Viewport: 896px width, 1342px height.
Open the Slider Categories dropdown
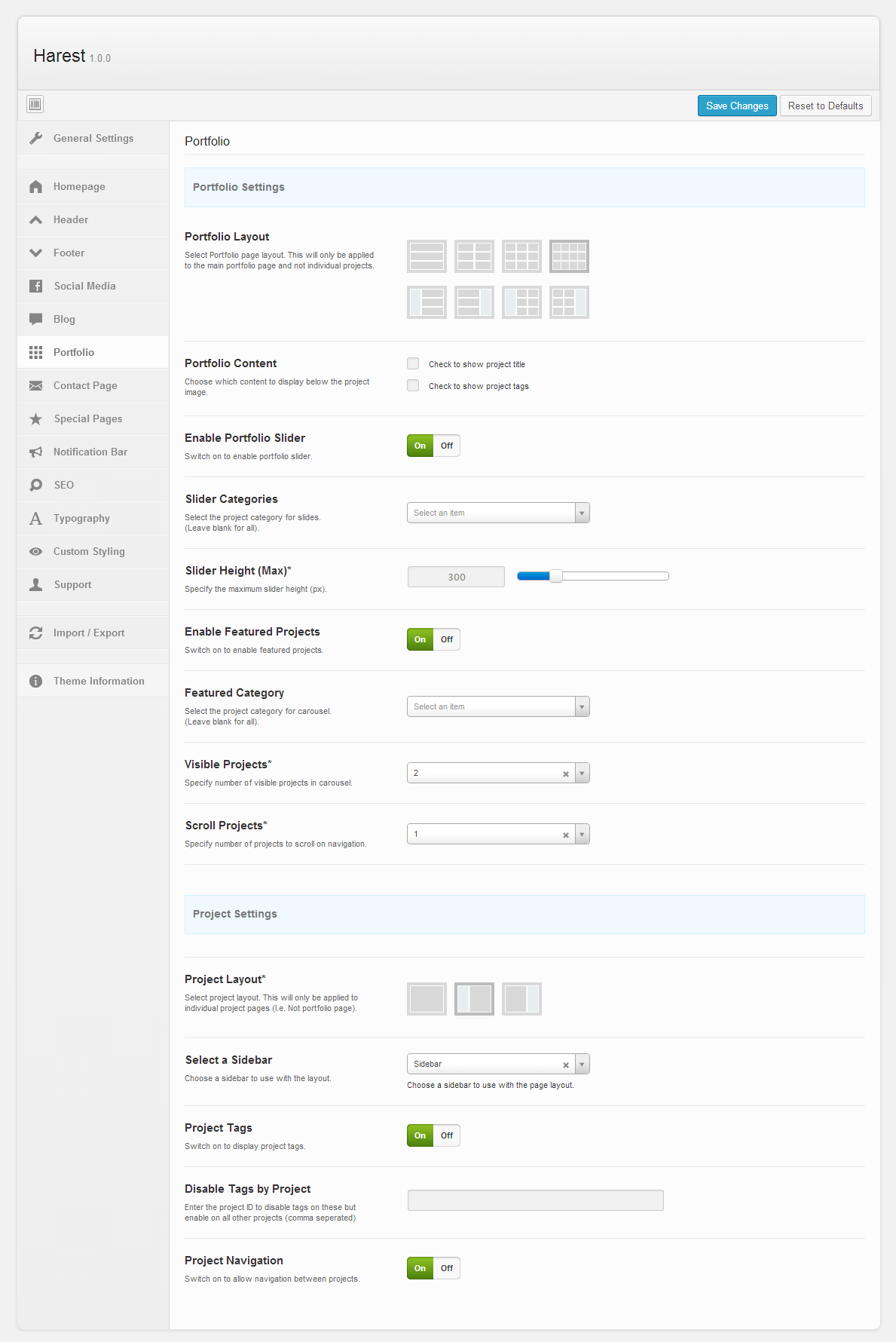[497, 513]
